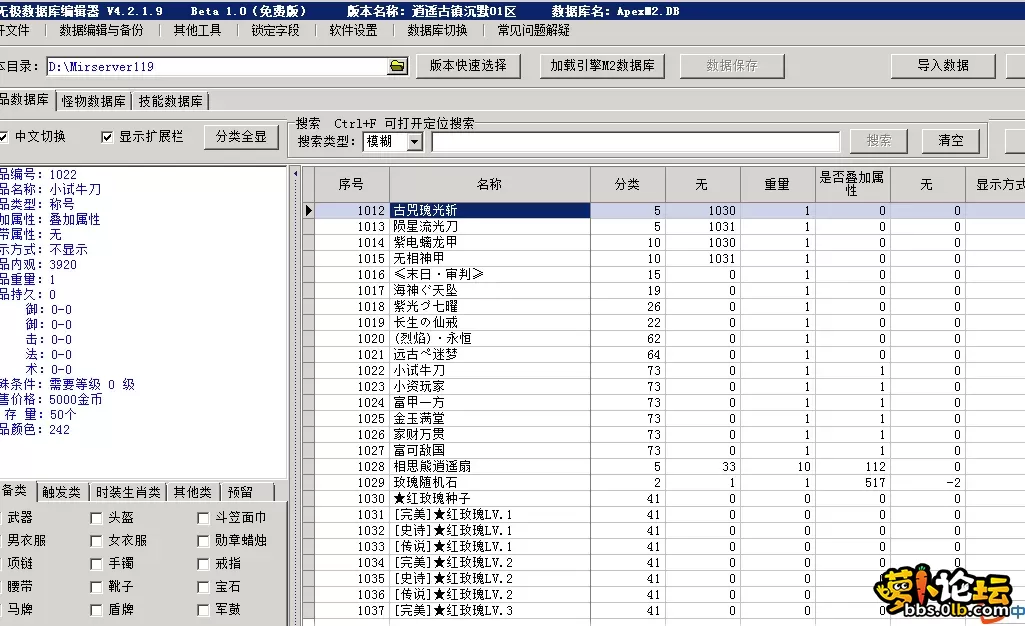The width and height of the screenshot is (1025, 626).
Task: Click the yellow folder icon to browse directory
Action: 395,66
